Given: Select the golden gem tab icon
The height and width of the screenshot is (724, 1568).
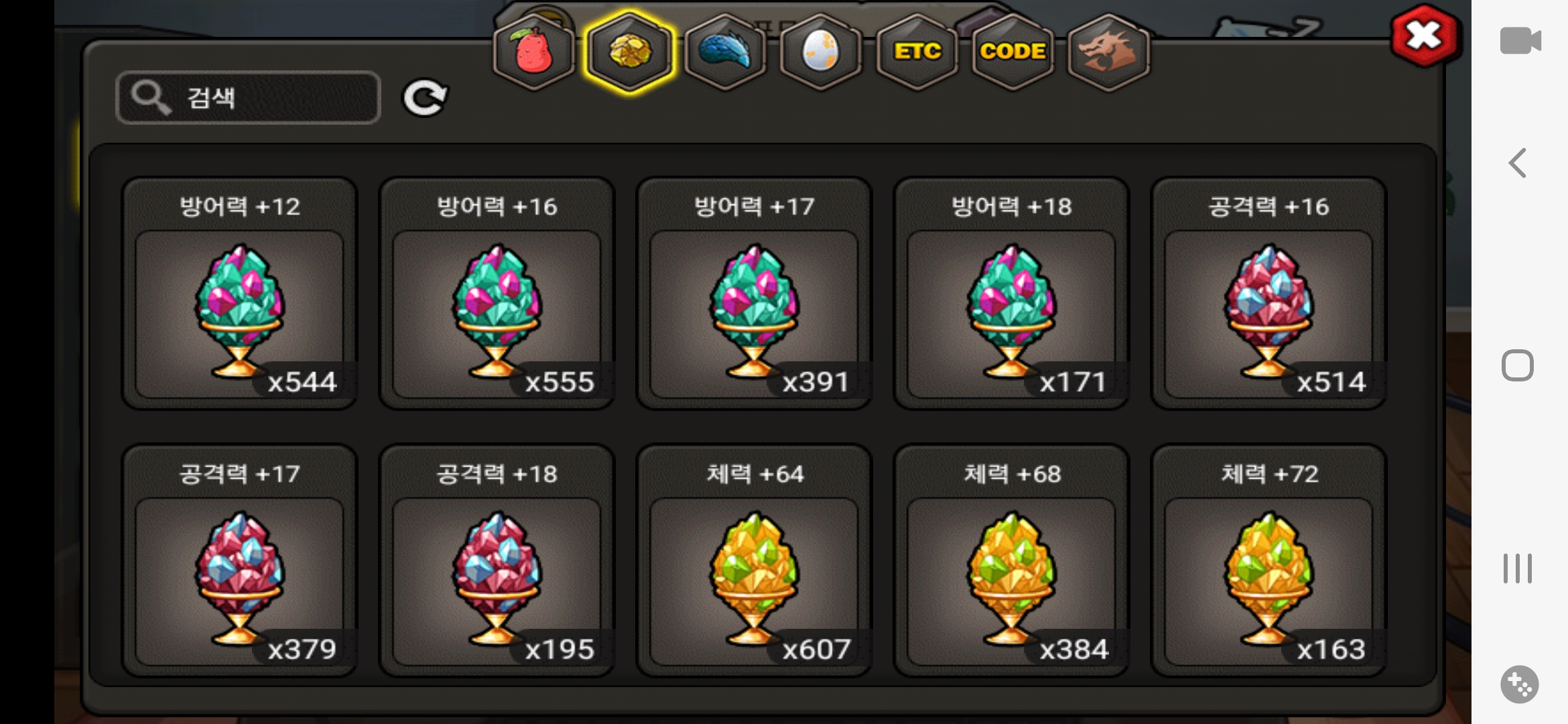Looking at the screenshot, I should (x=629, y=52).
